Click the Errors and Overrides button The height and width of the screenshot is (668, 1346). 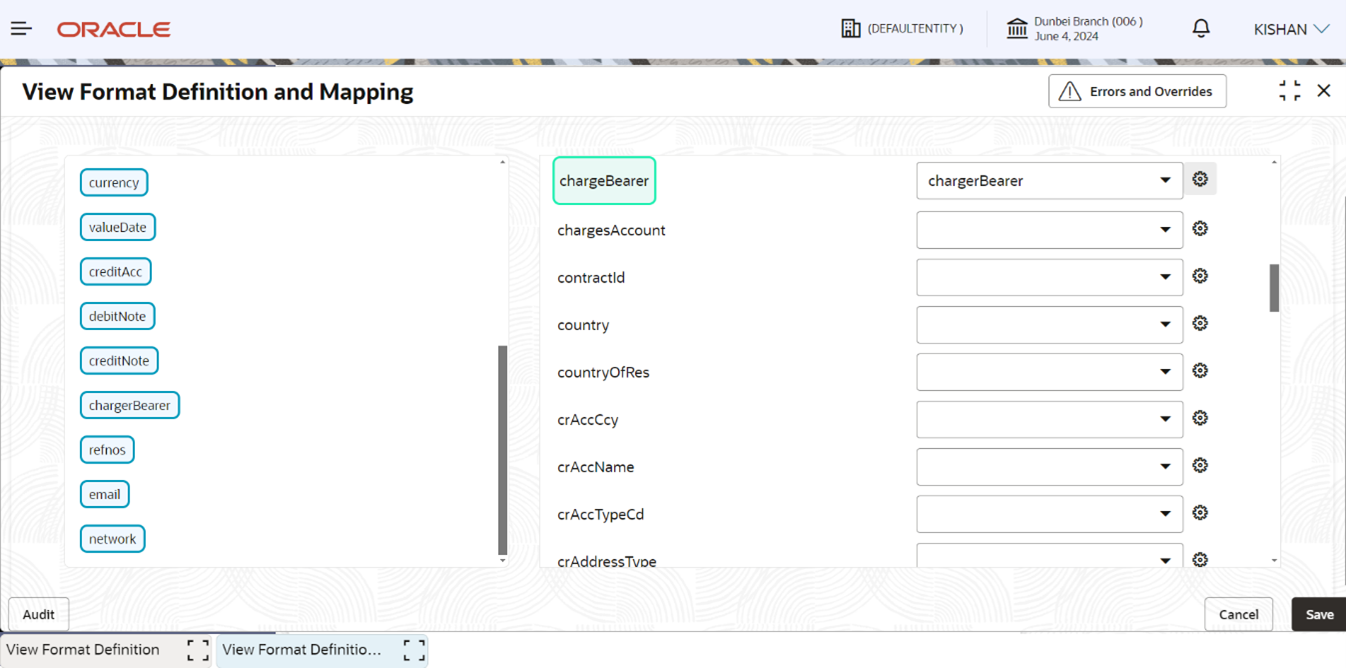tap(1137, 91)
